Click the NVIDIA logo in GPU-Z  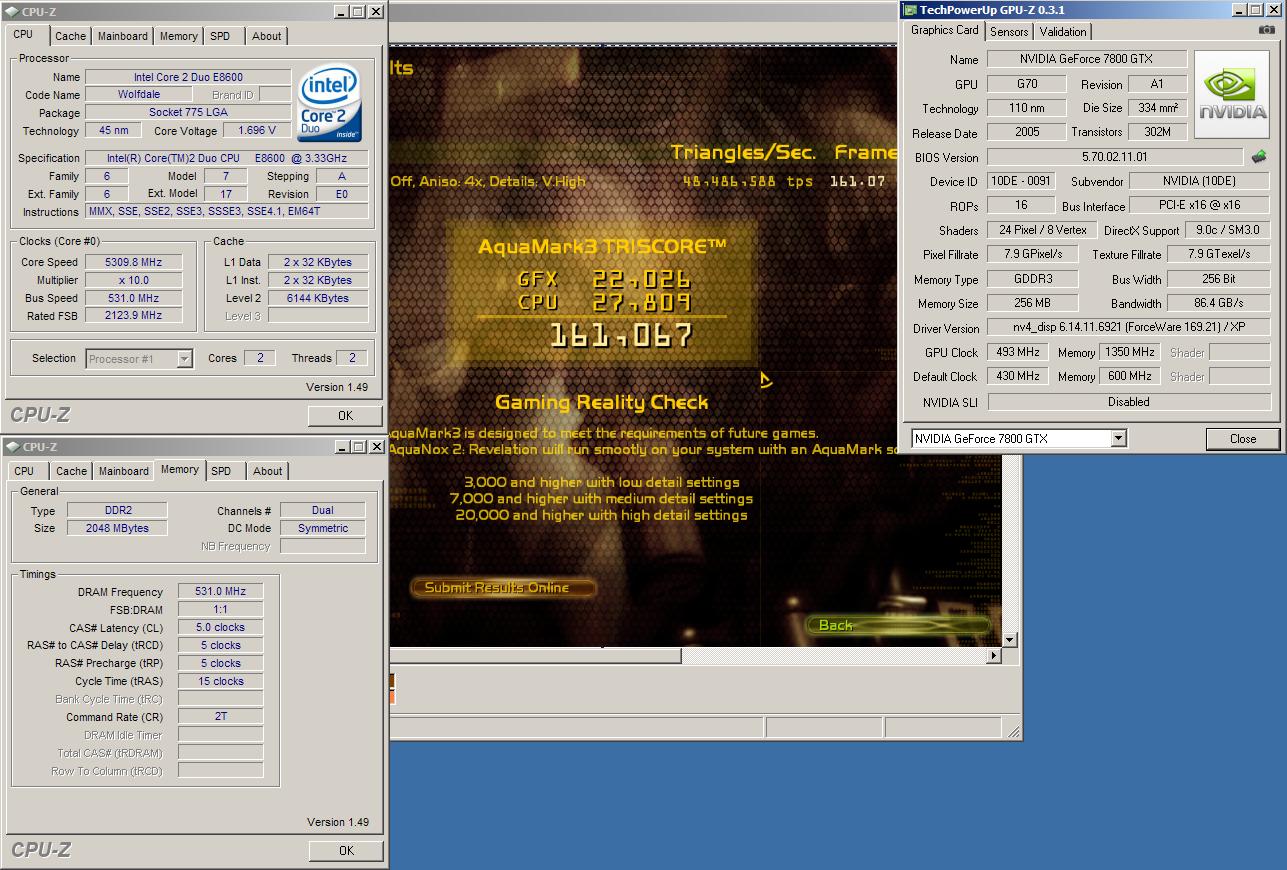[1232, 95]
